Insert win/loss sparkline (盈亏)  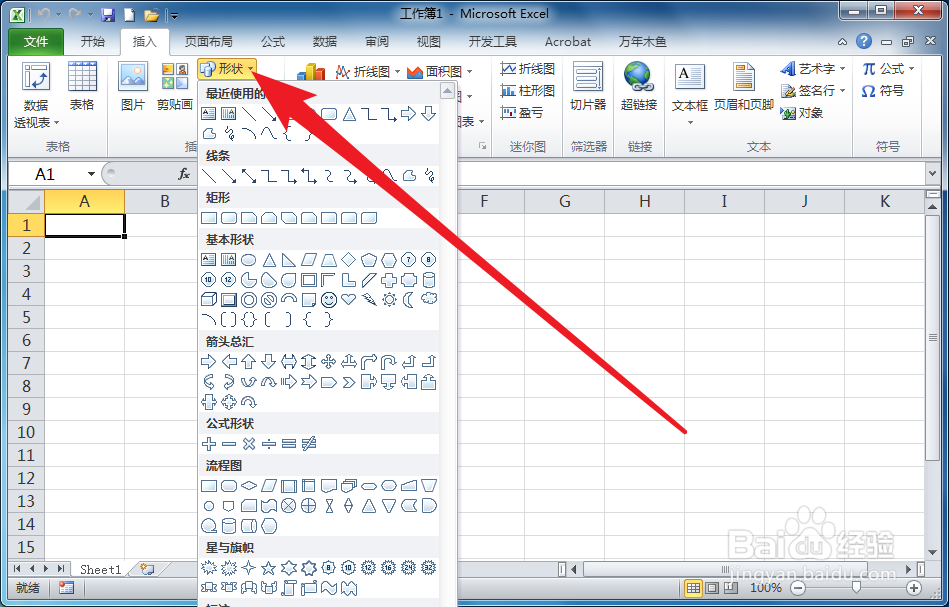tap(522, 113)
